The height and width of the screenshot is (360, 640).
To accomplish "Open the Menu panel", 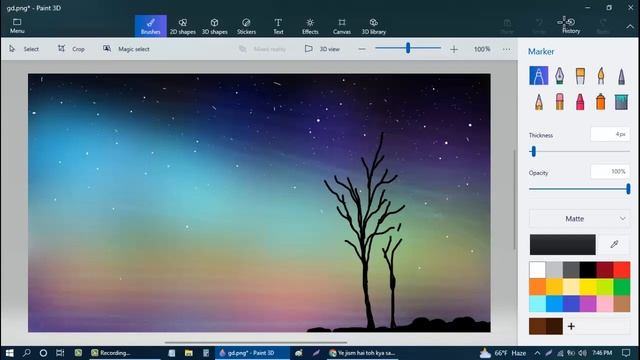I will pyautogui.click(x=17, y=26).
